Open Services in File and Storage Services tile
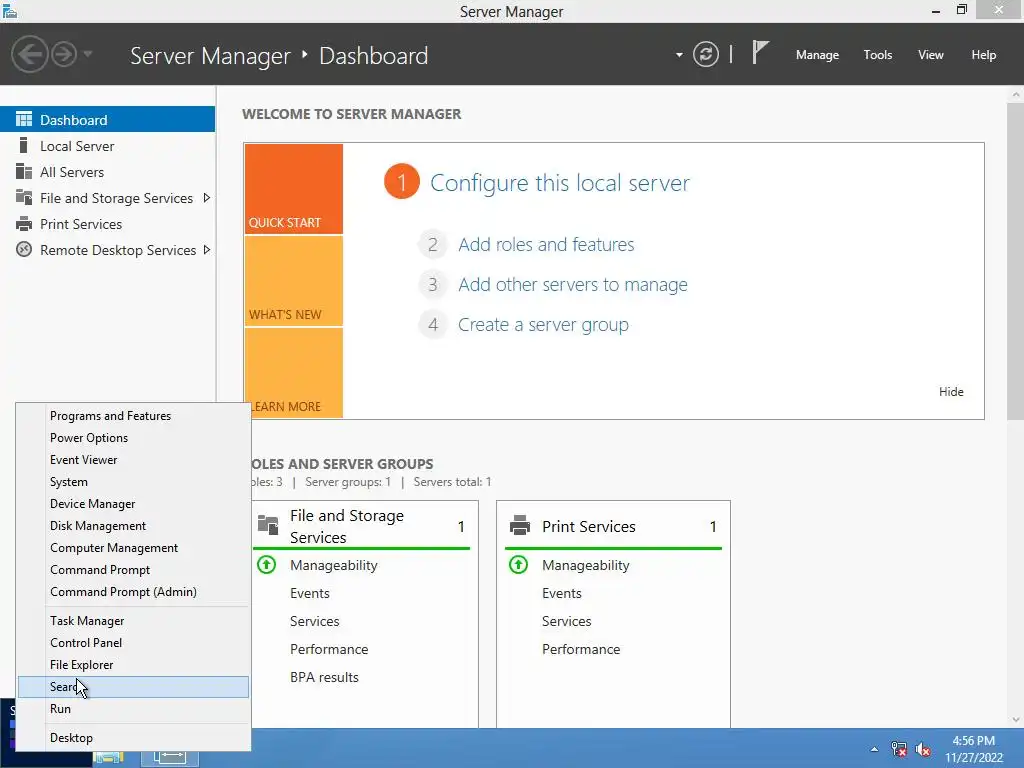The height and width of the screenshot is (768, 1024). pyautogui.click(x=314, y=621)
